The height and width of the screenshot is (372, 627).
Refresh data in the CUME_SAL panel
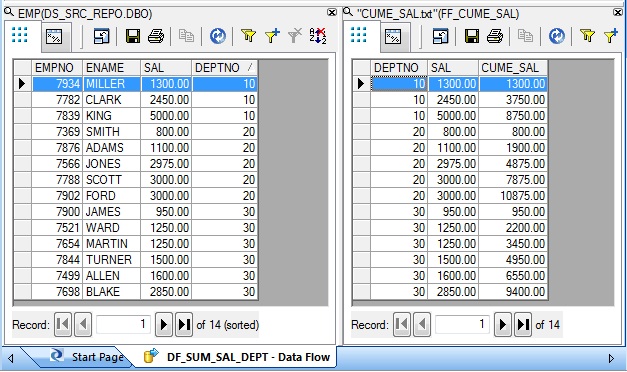(557, 36)
